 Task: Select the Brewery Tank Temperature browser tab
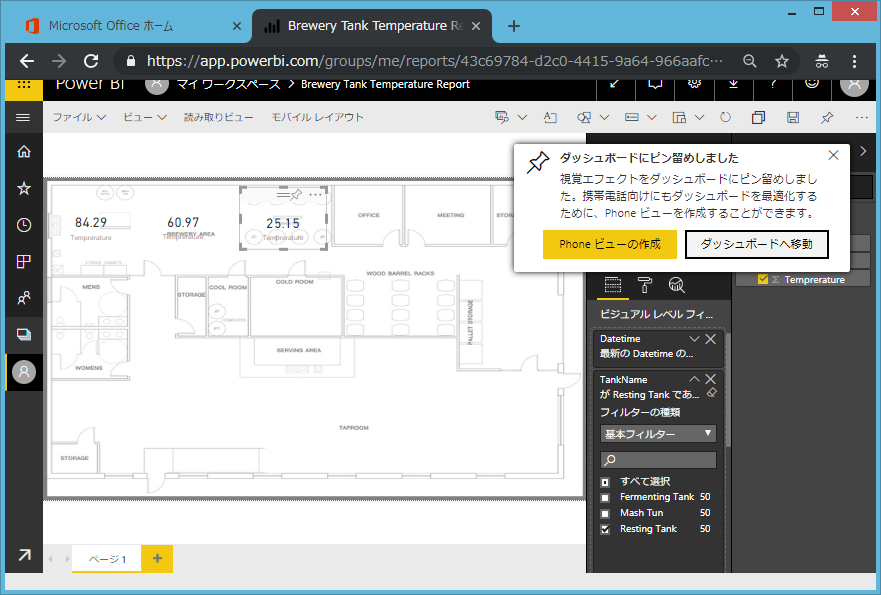372,26
